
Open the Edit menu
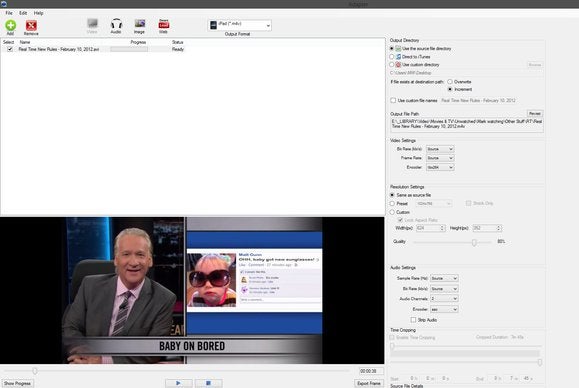point(23,13)
